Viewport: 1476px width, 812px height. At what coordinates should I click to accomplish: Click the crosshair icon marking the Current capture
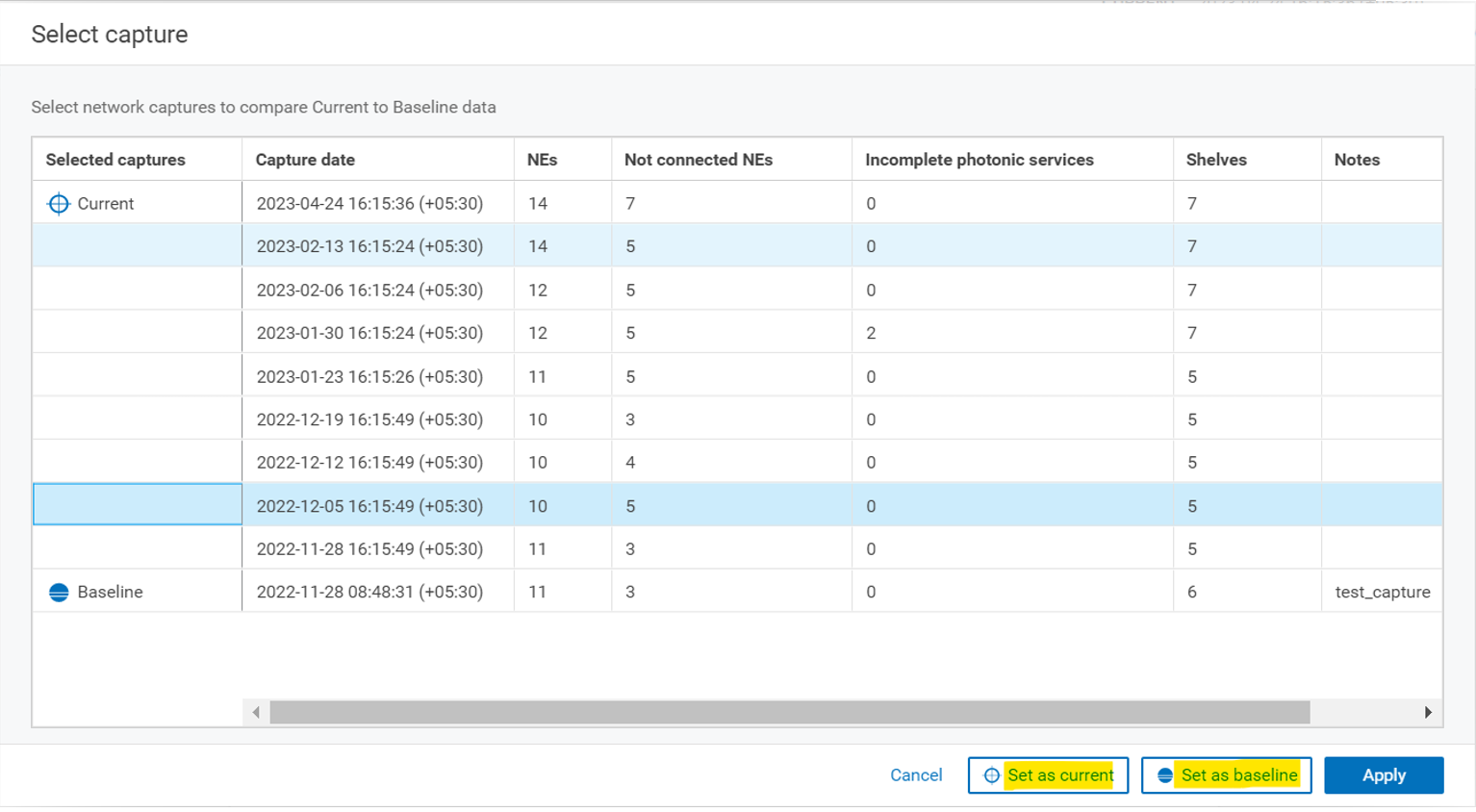[x=59, y=203]
